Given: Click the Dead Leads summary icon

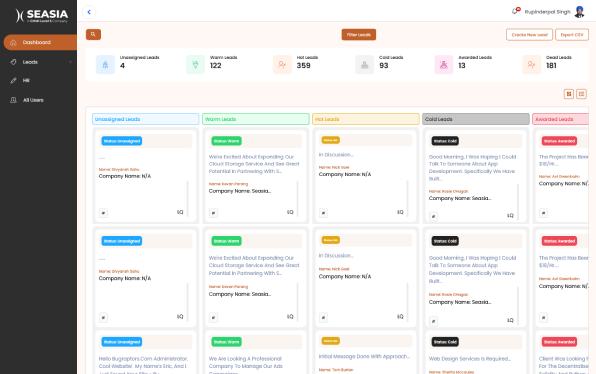Looking at the screenshot, I should point(531,65).
